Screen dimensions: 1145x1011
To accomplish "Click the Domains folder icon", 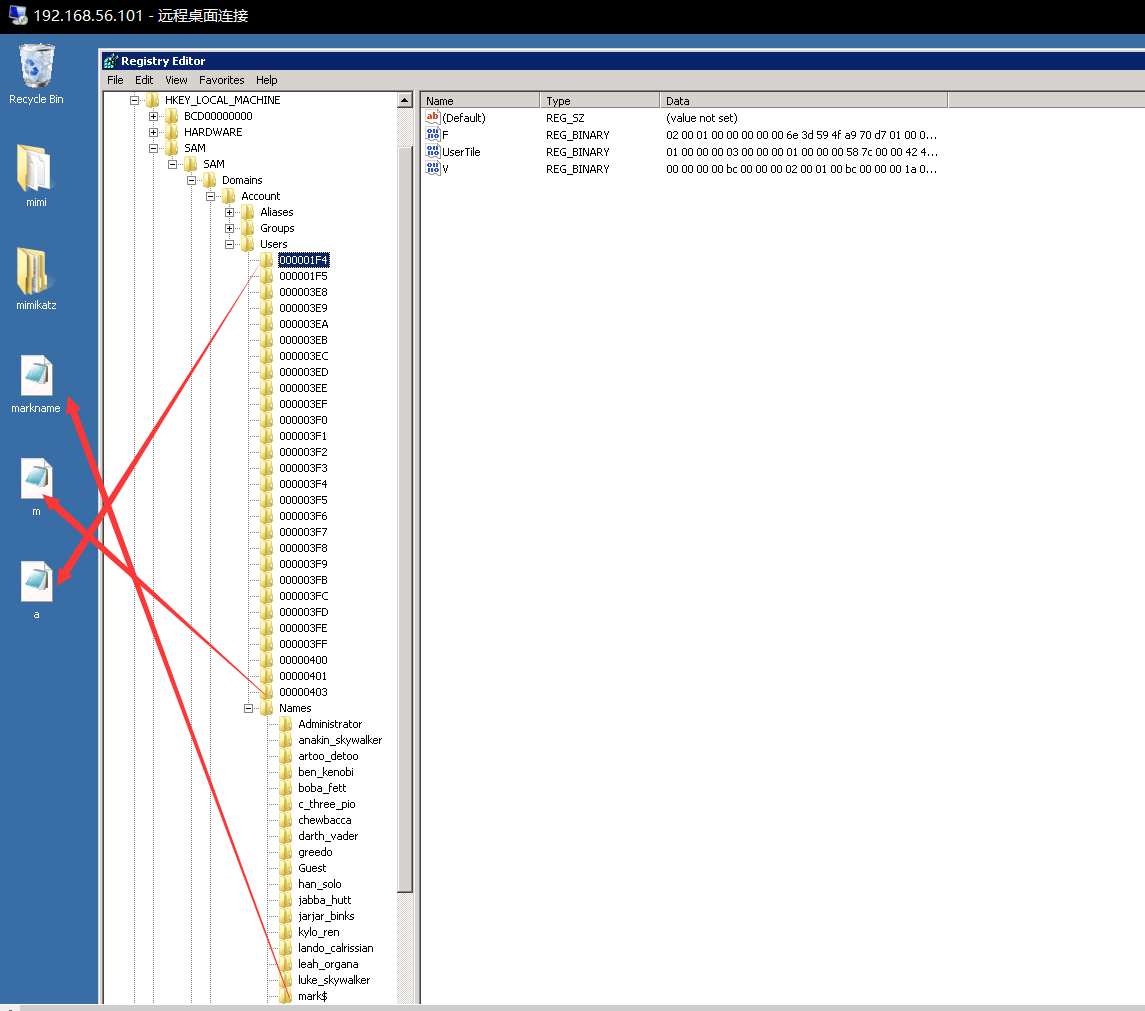I will 210,180.
